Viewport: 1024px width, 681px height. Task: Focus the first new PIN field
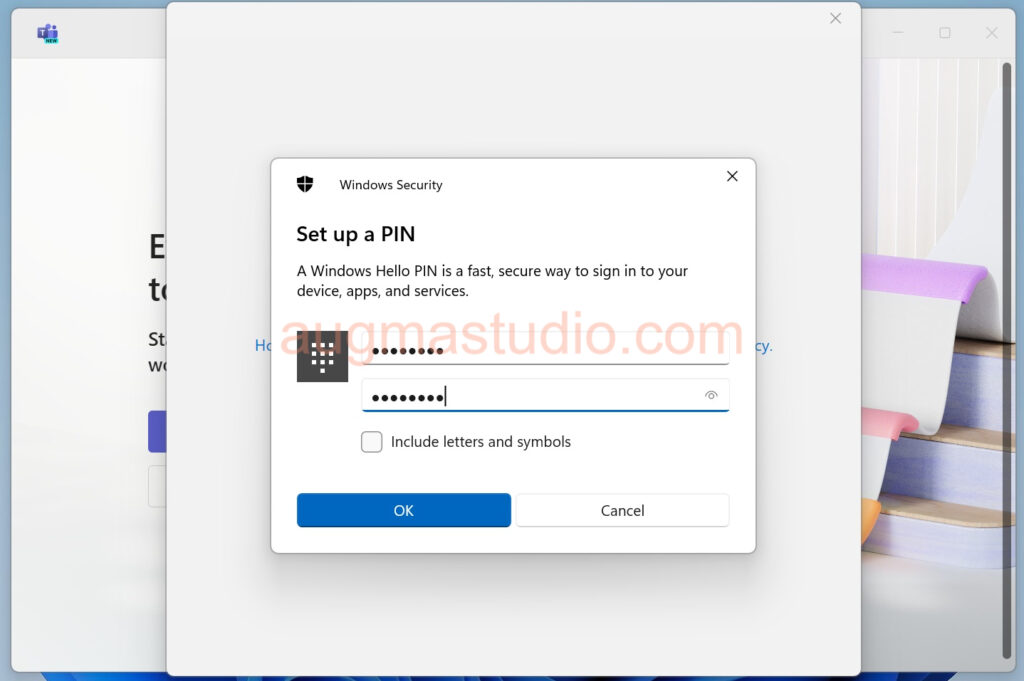[x=545, y=348]
